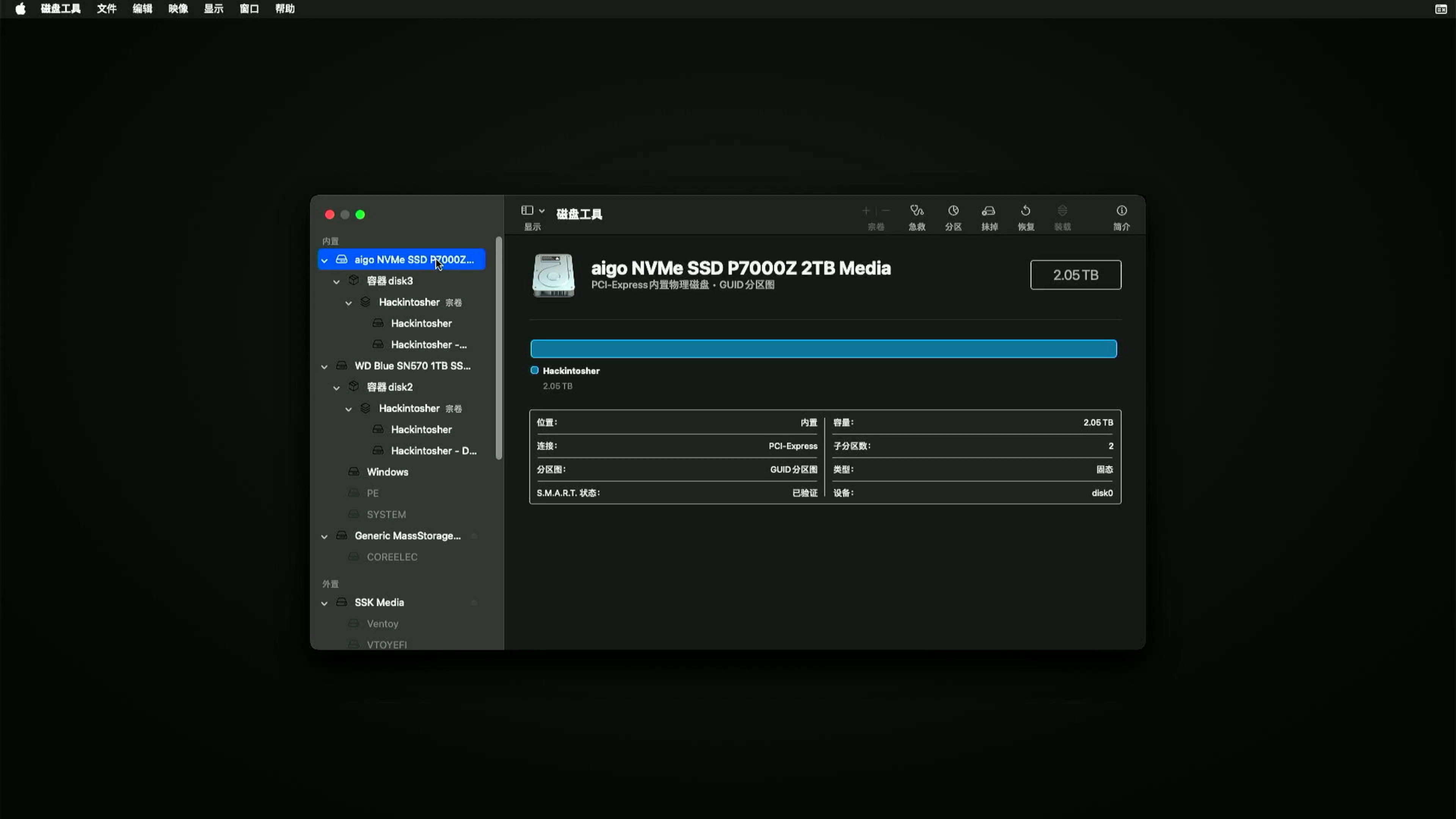Collapse the 容器 disk2 chevron
1456x819 pixels.
[336, 388]
